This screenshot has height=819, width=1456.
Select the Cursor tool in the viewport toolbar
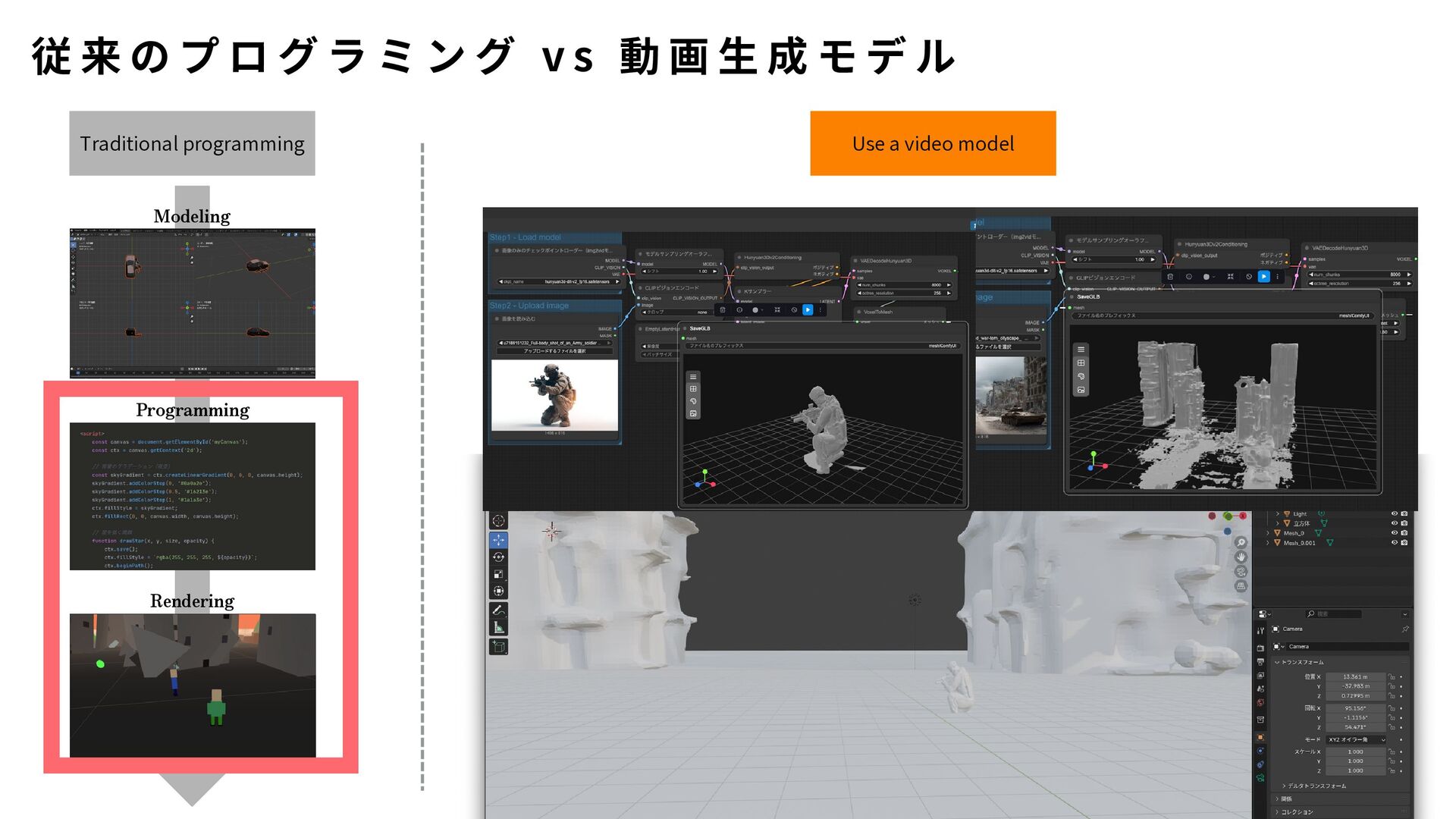click(x=498, y=521)
